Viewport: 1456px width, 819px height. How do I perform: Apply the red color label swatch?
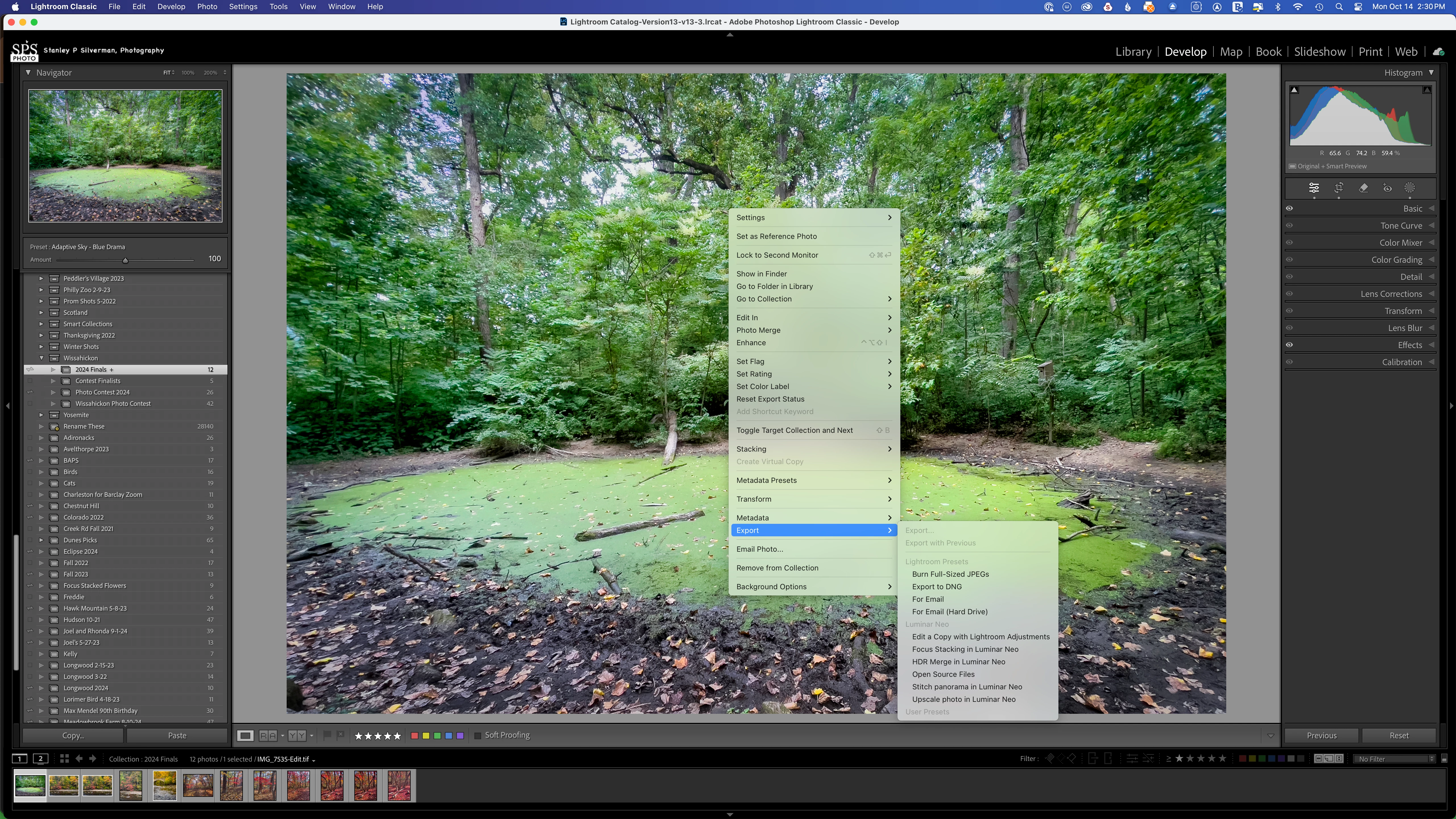414,735
